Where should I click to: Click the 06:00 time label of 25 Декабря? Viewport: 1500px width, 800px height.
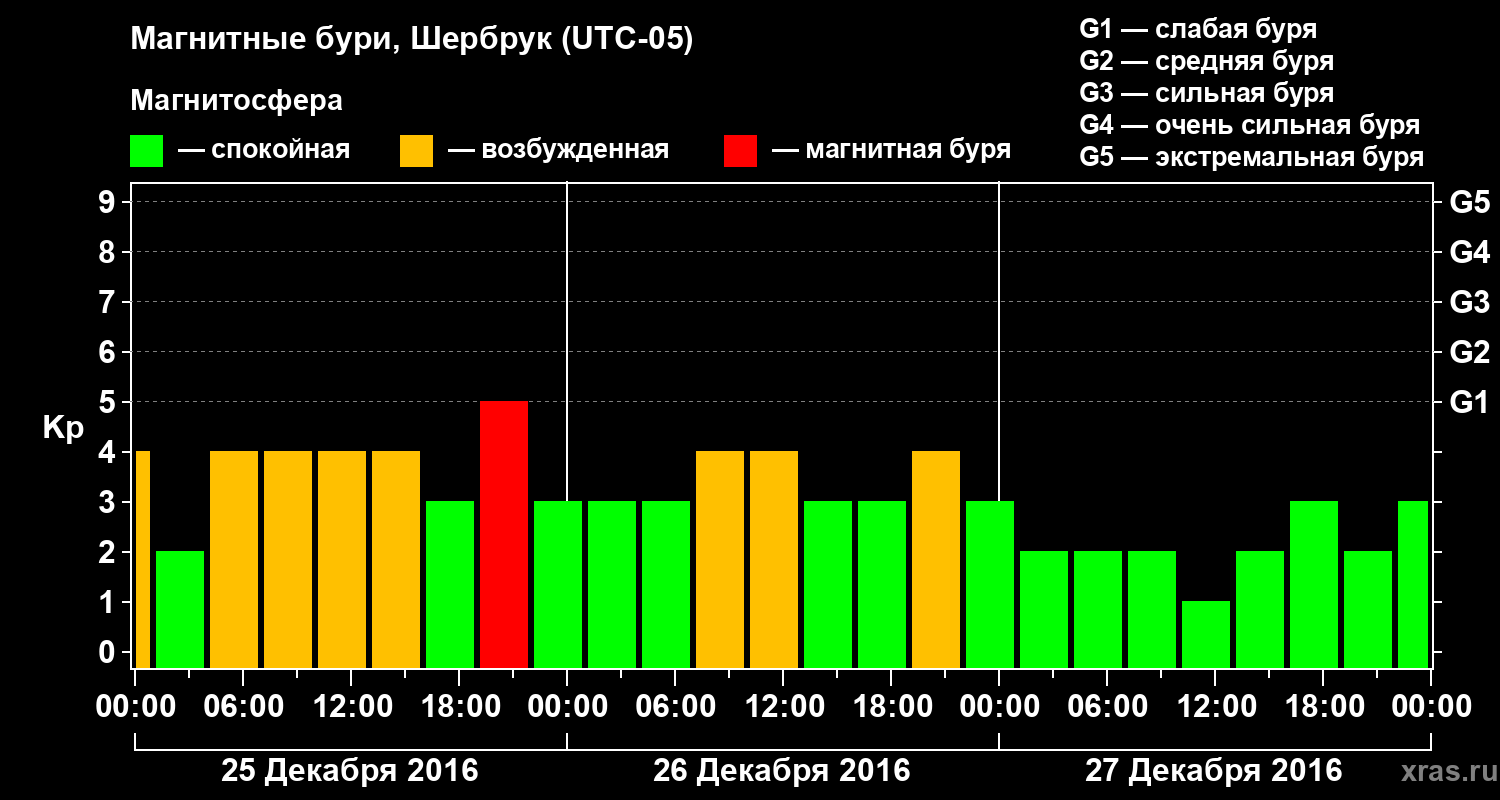[x=242, y=707]
